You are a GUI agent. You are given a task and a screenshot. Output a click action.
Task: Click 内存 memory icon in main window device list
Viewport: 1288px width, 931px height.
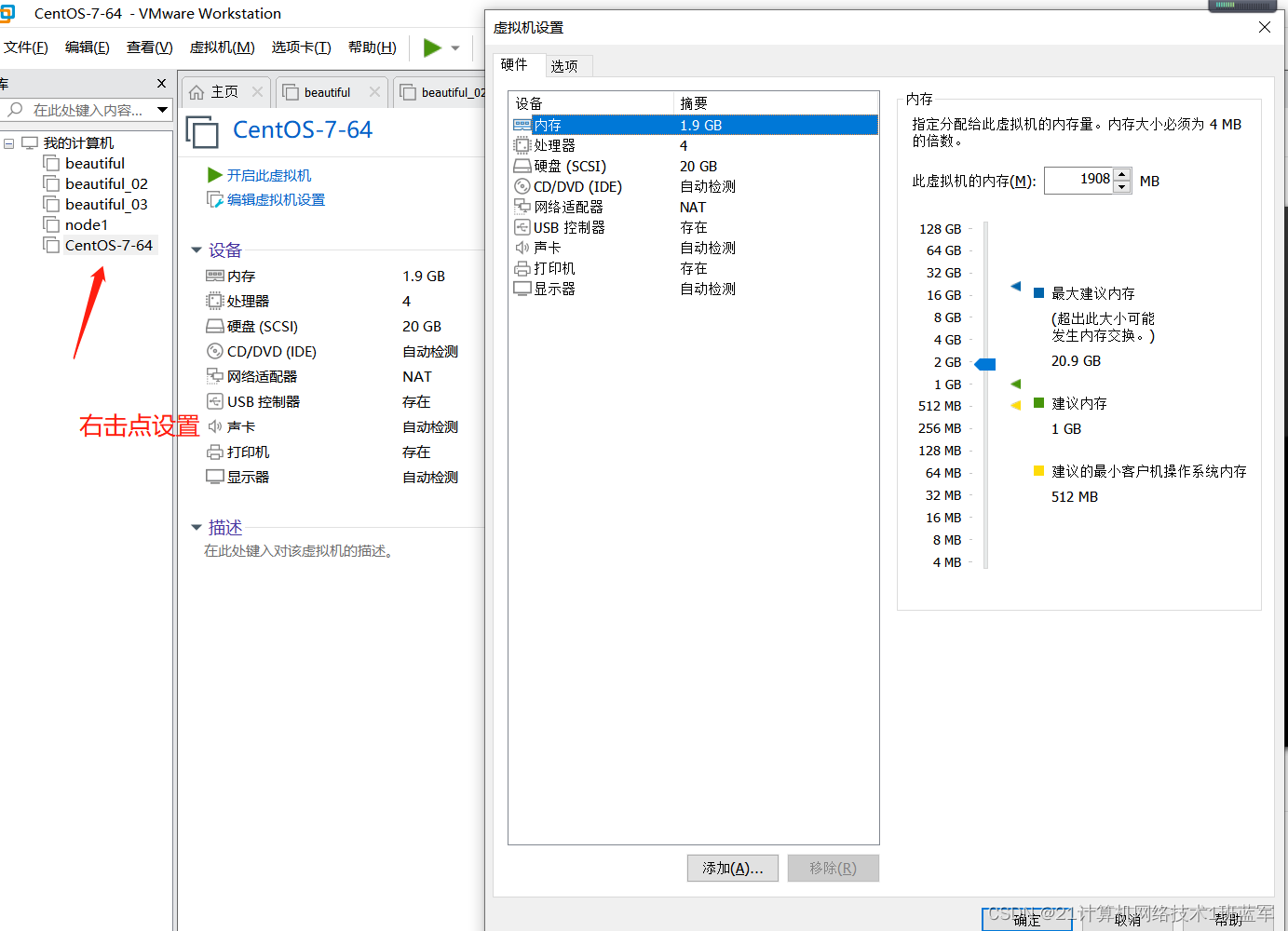click(x=215, y=277)
